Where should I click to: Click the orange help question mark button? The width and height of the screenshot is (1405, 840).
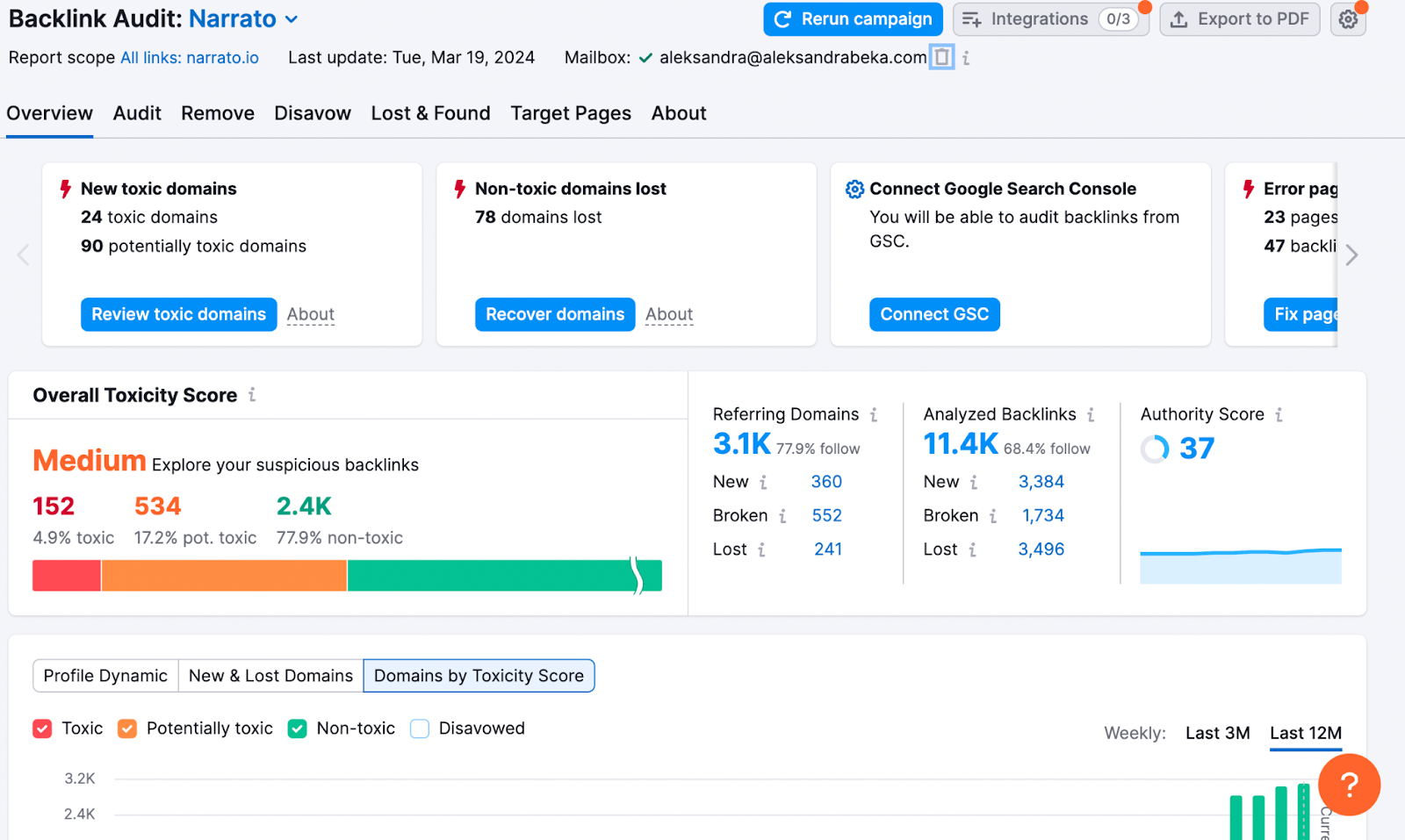click(1350, 785)
